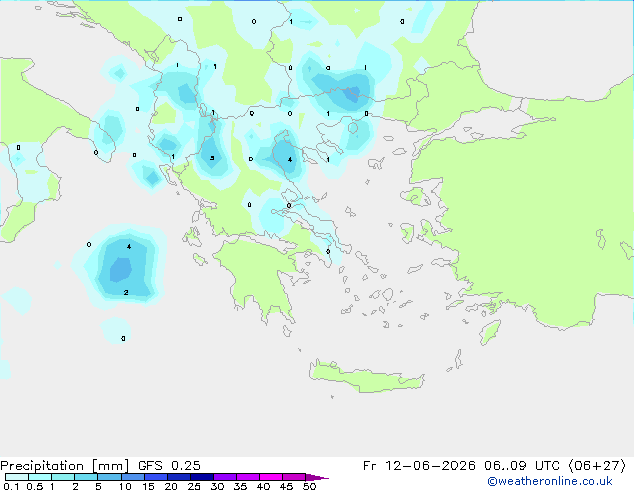The image size is (634, 490).
Task: Click the "GFS 0.25" model label
Action: point(169,466)
